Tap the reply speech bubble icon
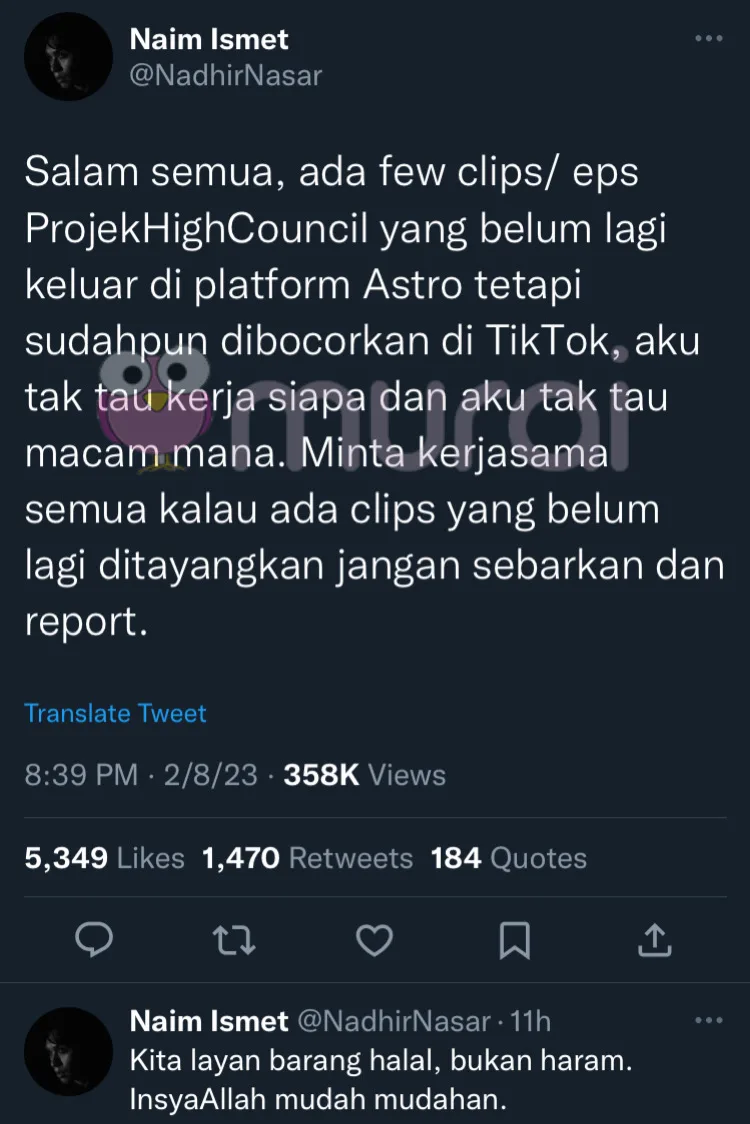The height and width of the screenshot is (1124, 750). [x=94, y=940]
